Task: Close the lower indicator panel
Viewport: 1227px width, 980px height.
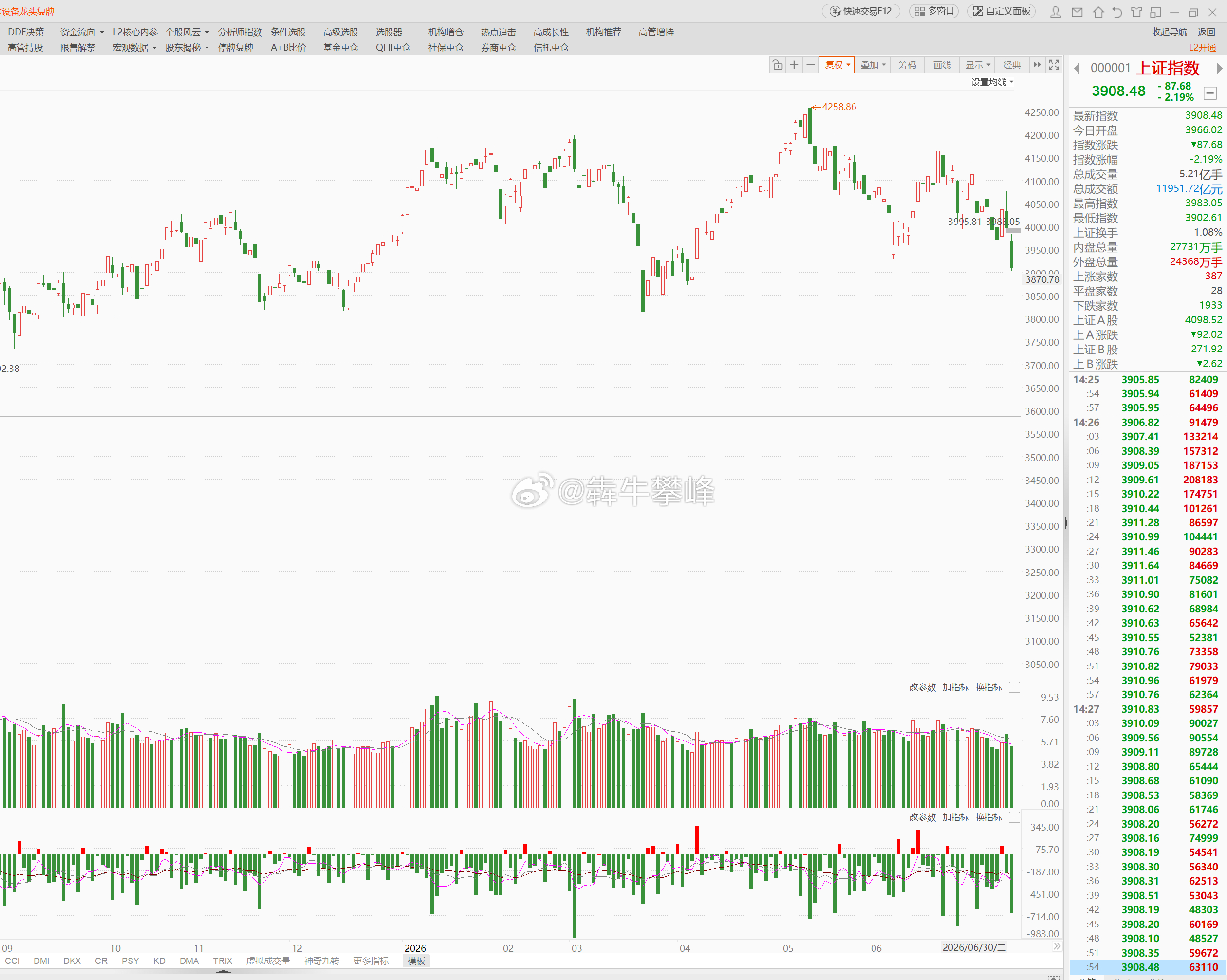Action: pyautogui.click(x=1014, y=817)
